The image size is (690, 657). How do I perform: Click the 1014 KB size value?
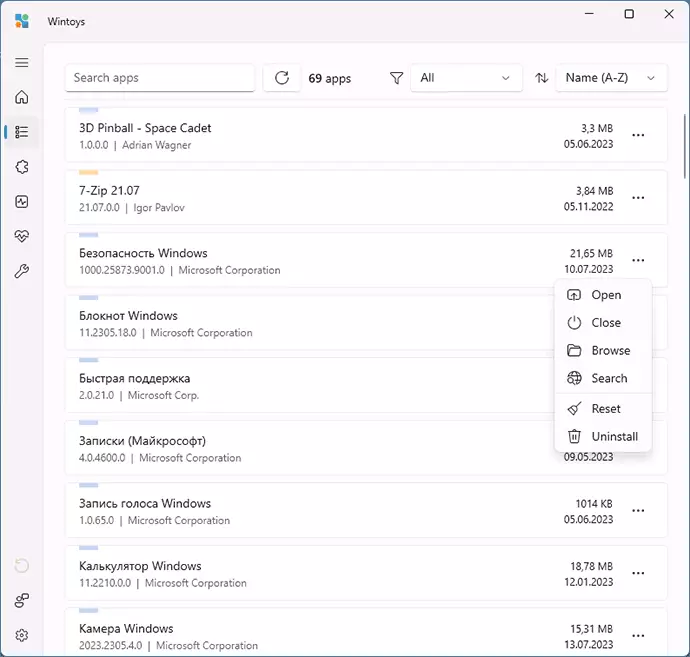[x=594, y=503]
